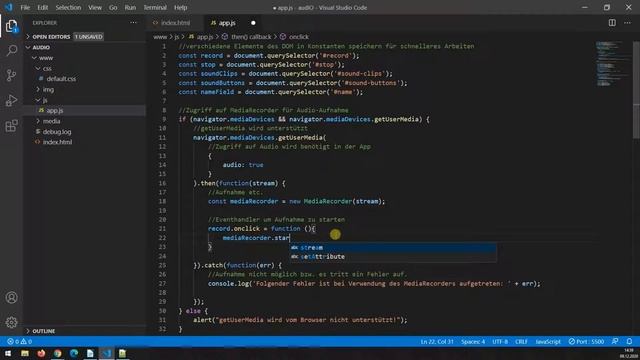Click the www breadcrumb segment
The height and width of the screenshot is (360, 640).
tap(160, 37)
